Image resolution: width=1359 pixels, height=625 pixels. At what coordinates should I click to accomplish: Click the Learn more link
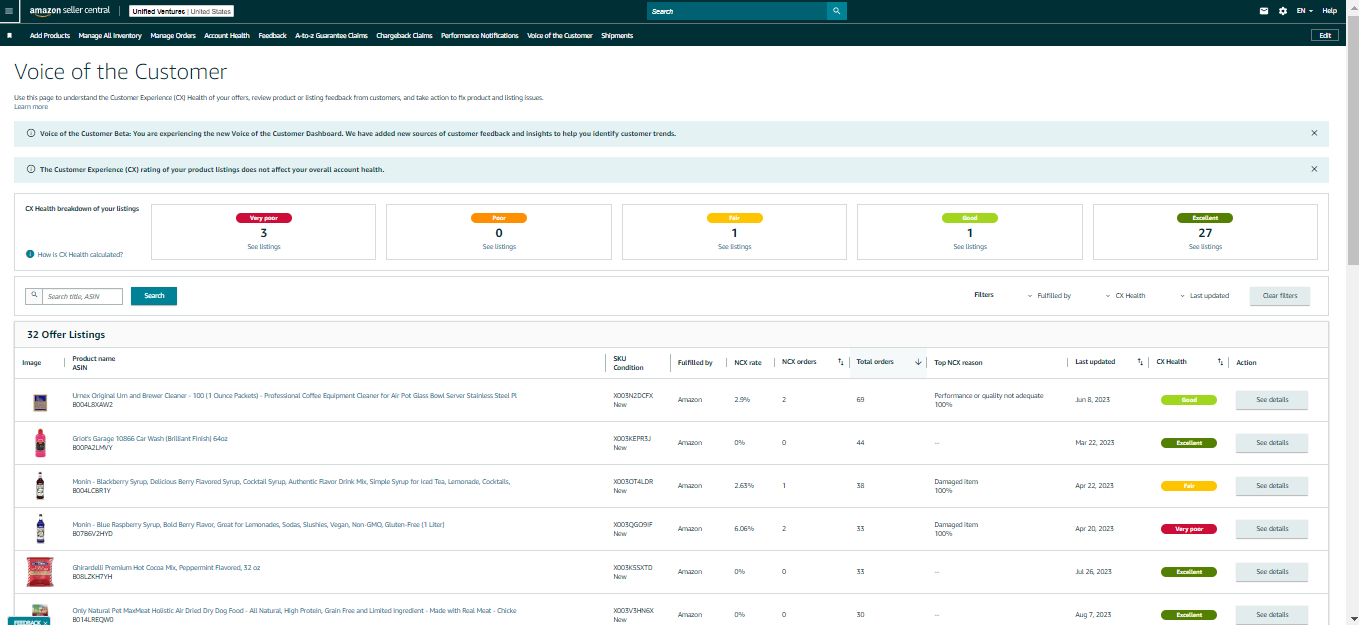31,106
